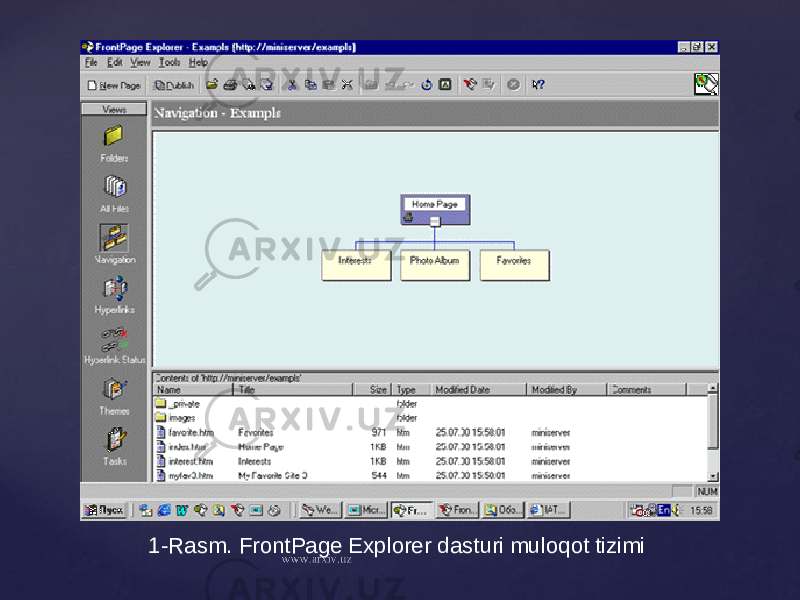Screen dimensions: 800x600
Task: Open Hyperlink Status view
Action: 114,345
